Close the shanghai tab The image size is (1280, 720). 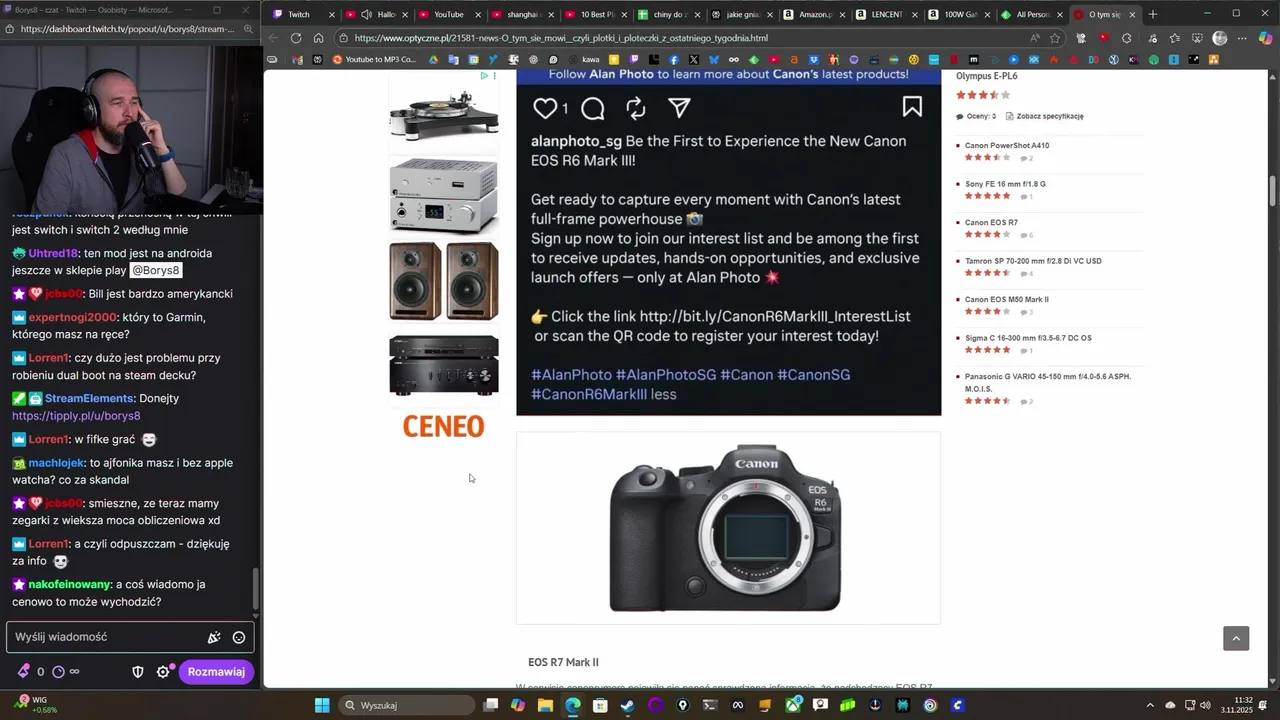pyautogui.click(x=551, y=14)
